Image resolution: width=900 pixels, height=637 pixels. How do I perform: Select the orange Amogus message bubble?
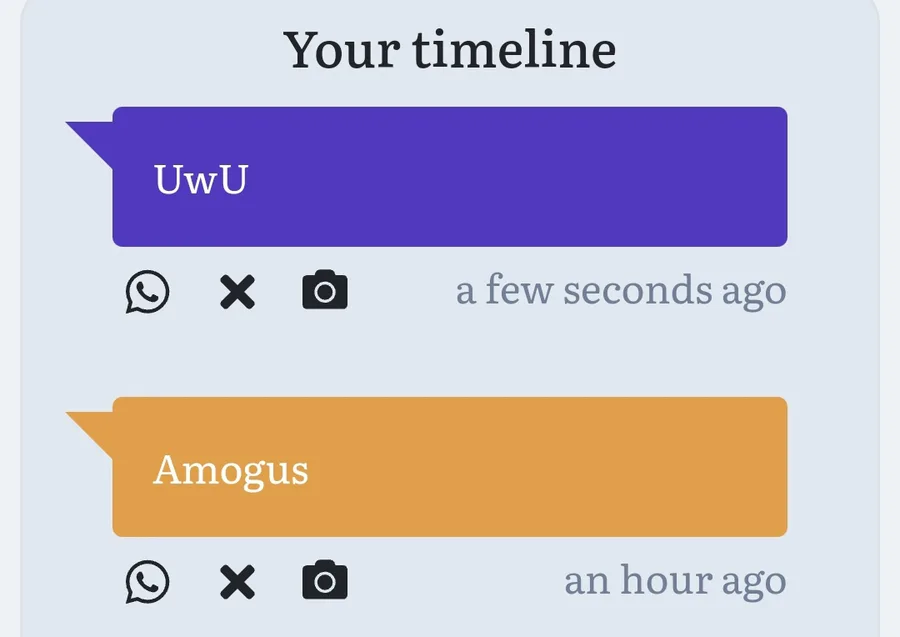(449, 467)
